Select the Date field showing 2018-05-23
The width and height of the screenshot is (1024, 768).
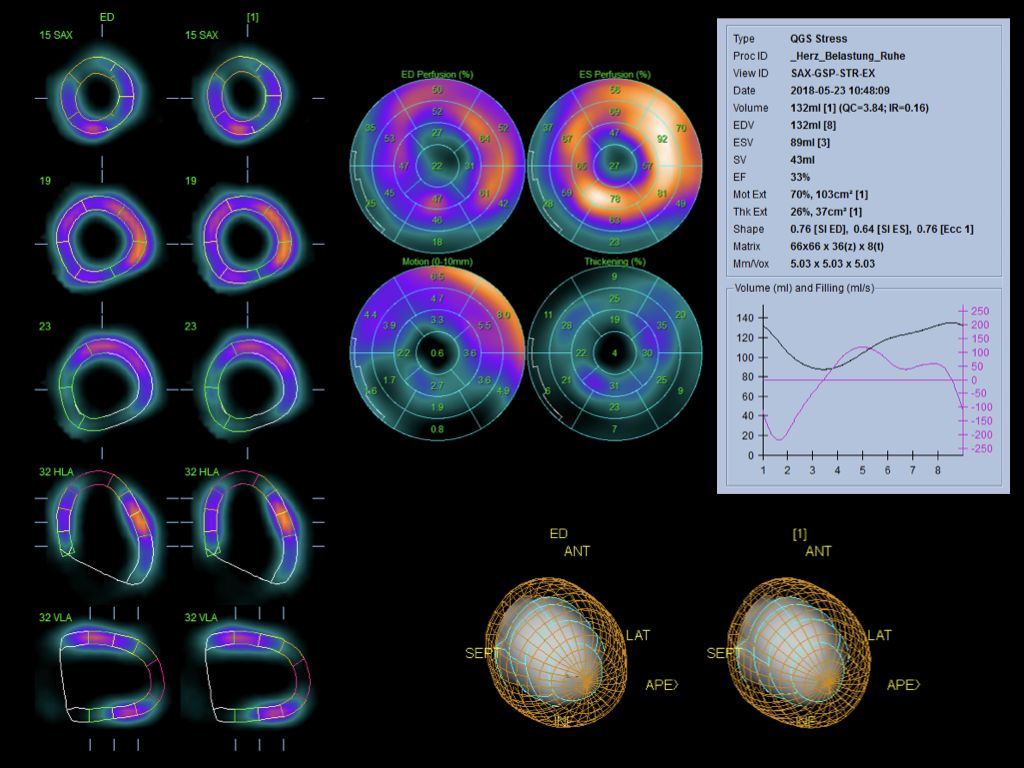[x=838, y=90]
